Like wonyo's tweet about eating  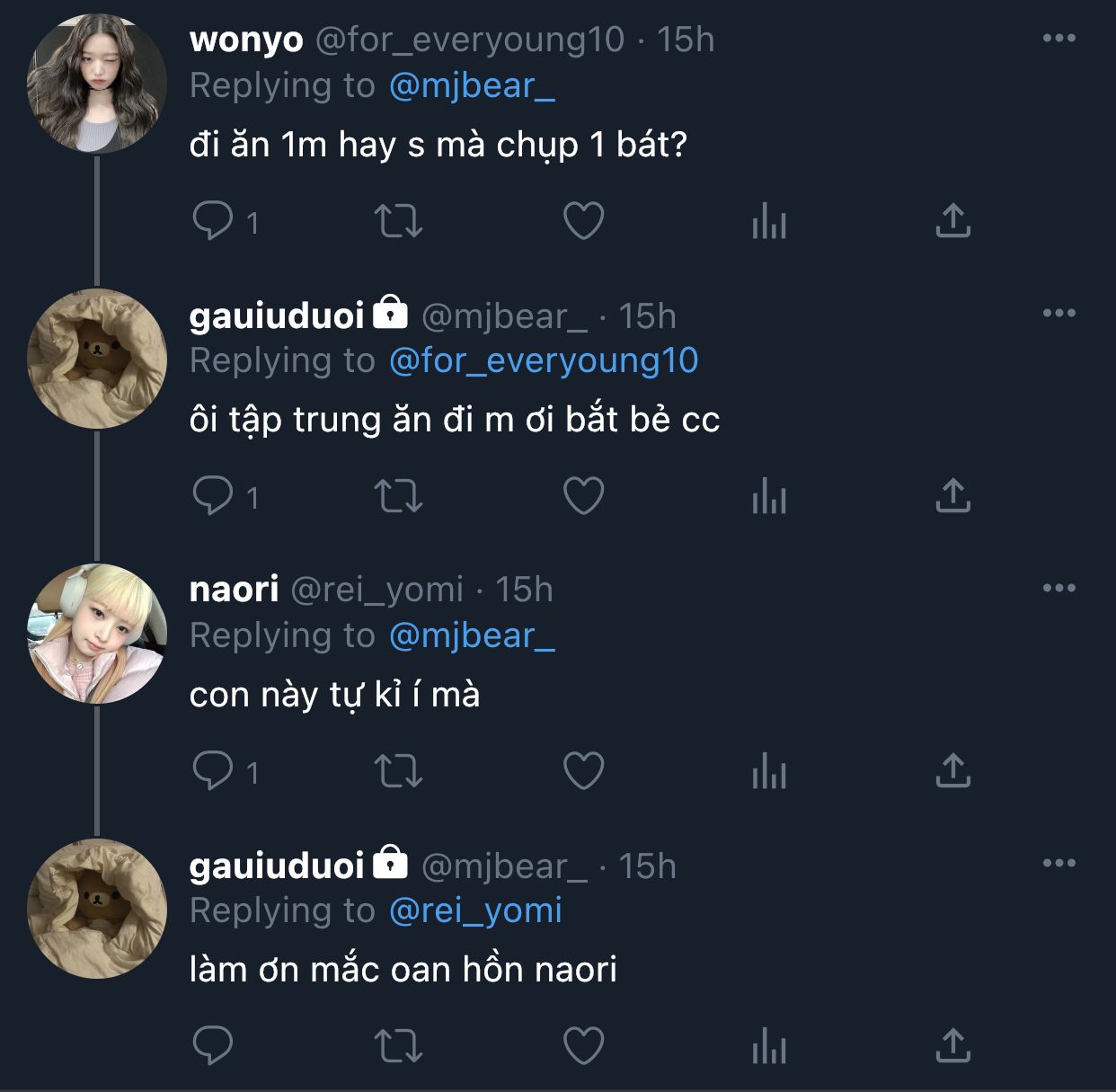583,221
